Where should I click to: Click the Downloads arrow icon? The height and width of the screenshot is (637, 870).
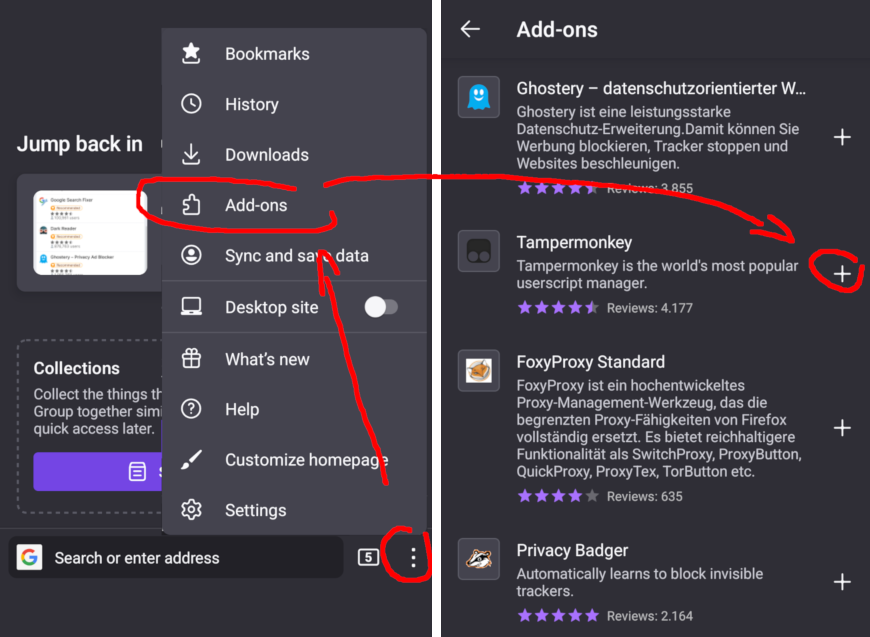point(191,154)
